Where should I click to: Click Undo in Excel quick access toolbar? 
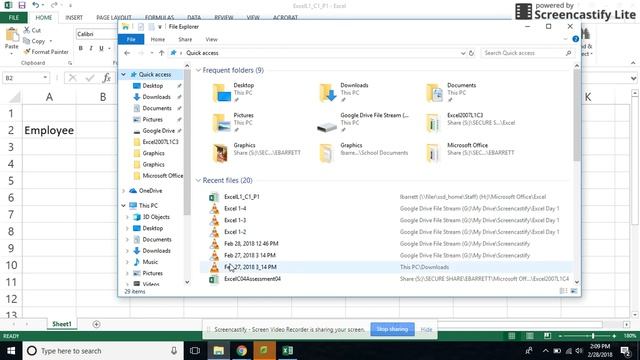(36, 5)
